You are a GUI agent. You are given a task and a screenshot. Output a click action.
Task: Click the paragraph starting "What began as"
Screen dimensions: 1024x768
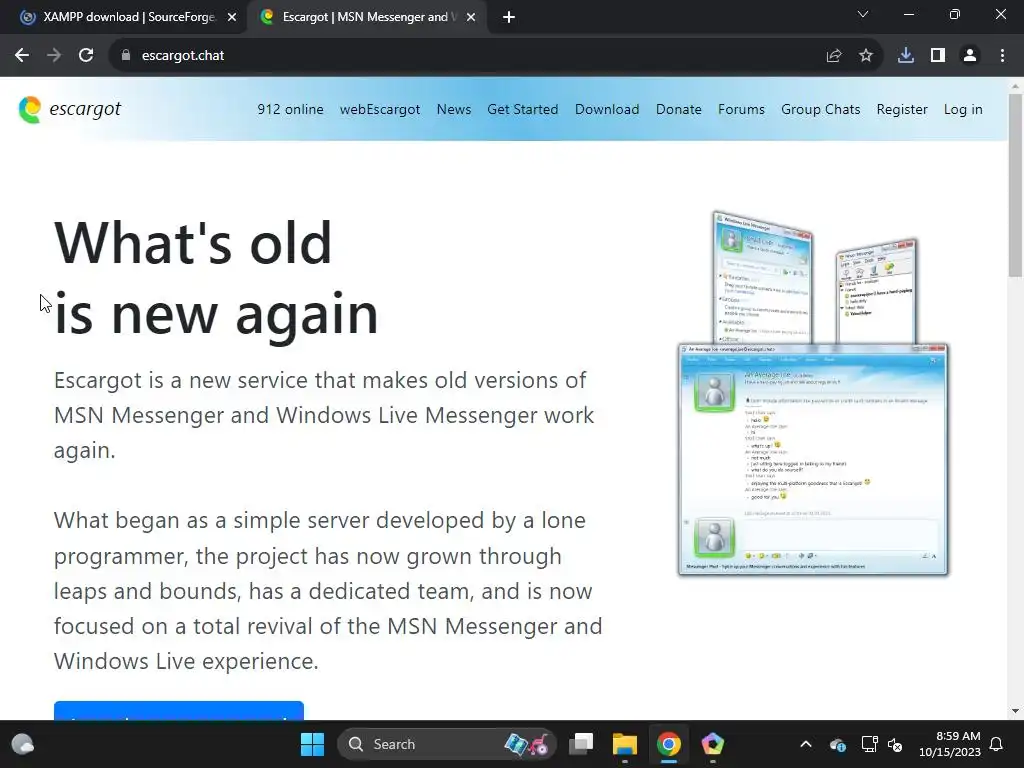[328, 590]
